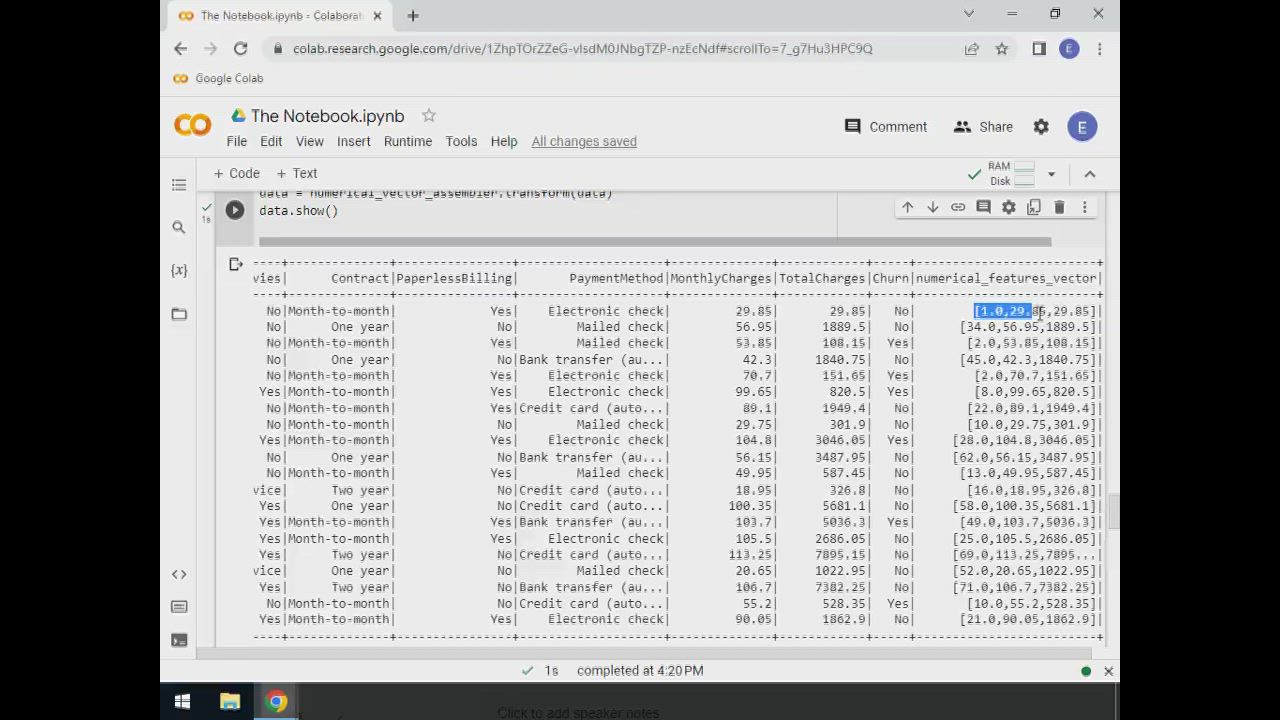The image size is (1280, 720).
Task: Open the Help menu
Action: coord(504,141)
